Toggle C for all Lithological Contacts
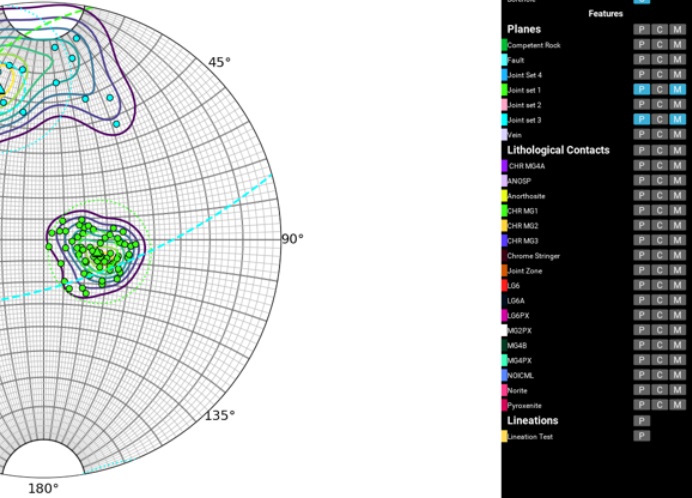The image size is (692, 498). click(659, 151)
